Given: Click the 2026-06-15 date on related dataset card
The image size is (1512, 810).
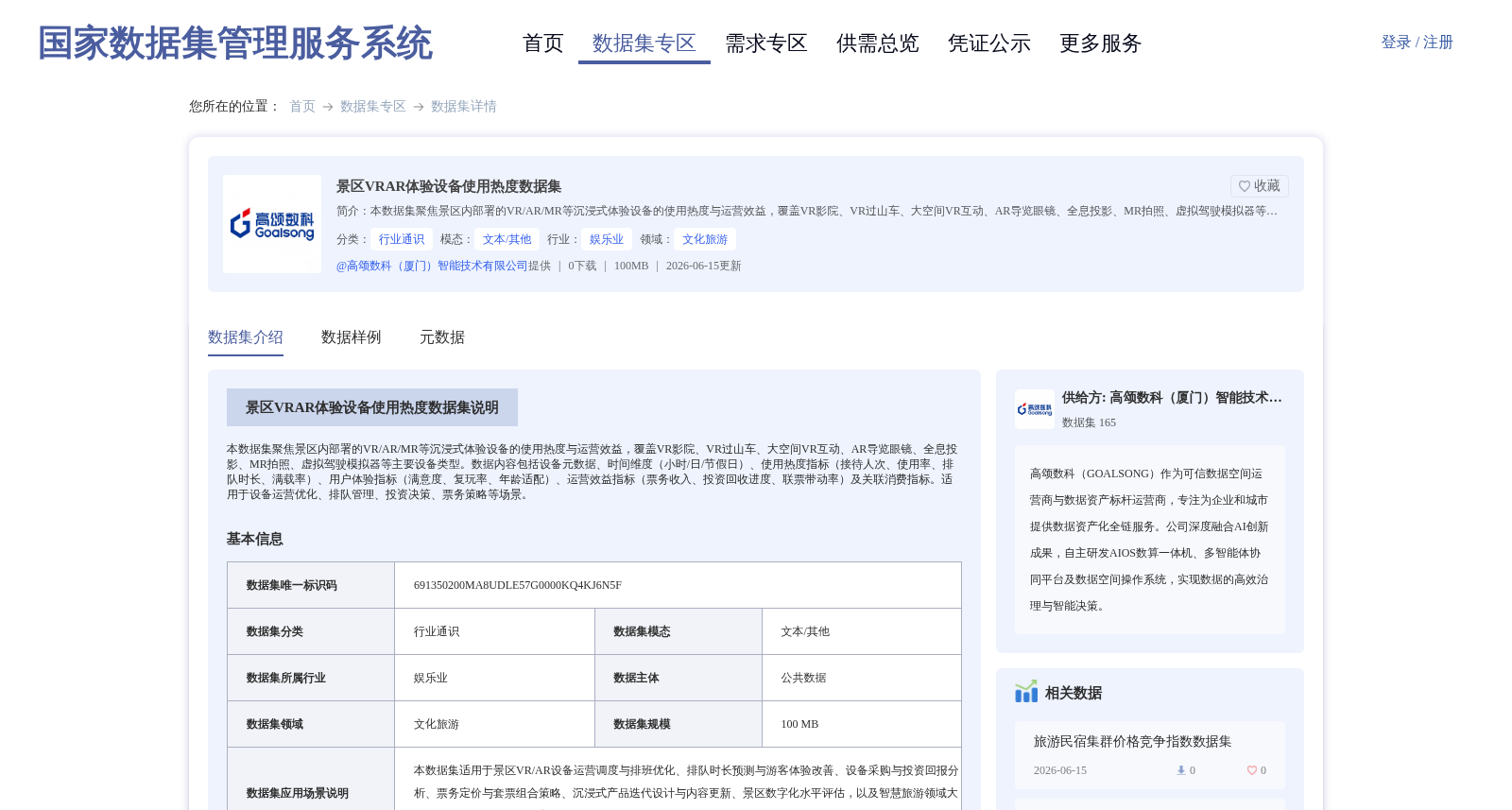Looking at the screenshot, I should (x=1060, y=770).
